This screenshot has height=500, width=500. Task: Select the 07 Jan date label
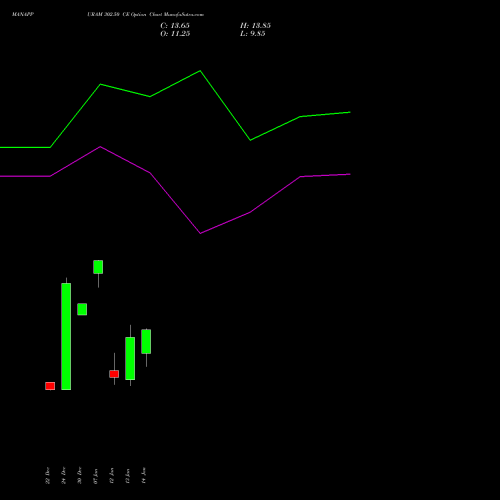pyautogui.click(x=95, y=476)
